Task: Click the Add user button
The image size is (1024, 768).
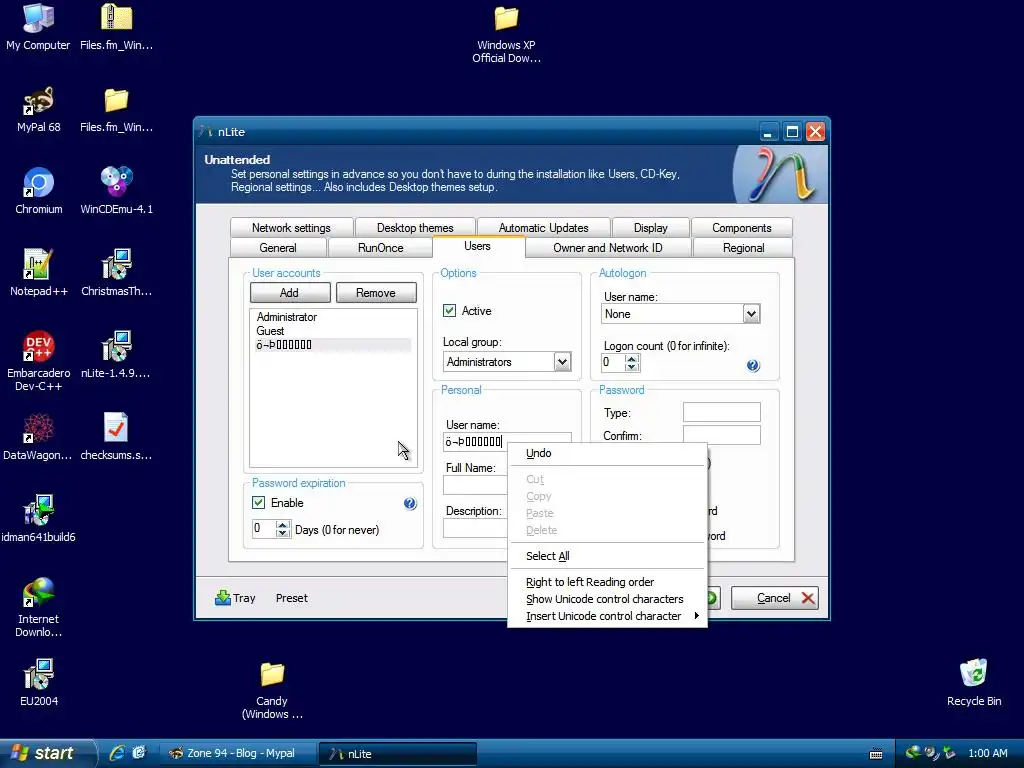Action: [x=290, y=293]
